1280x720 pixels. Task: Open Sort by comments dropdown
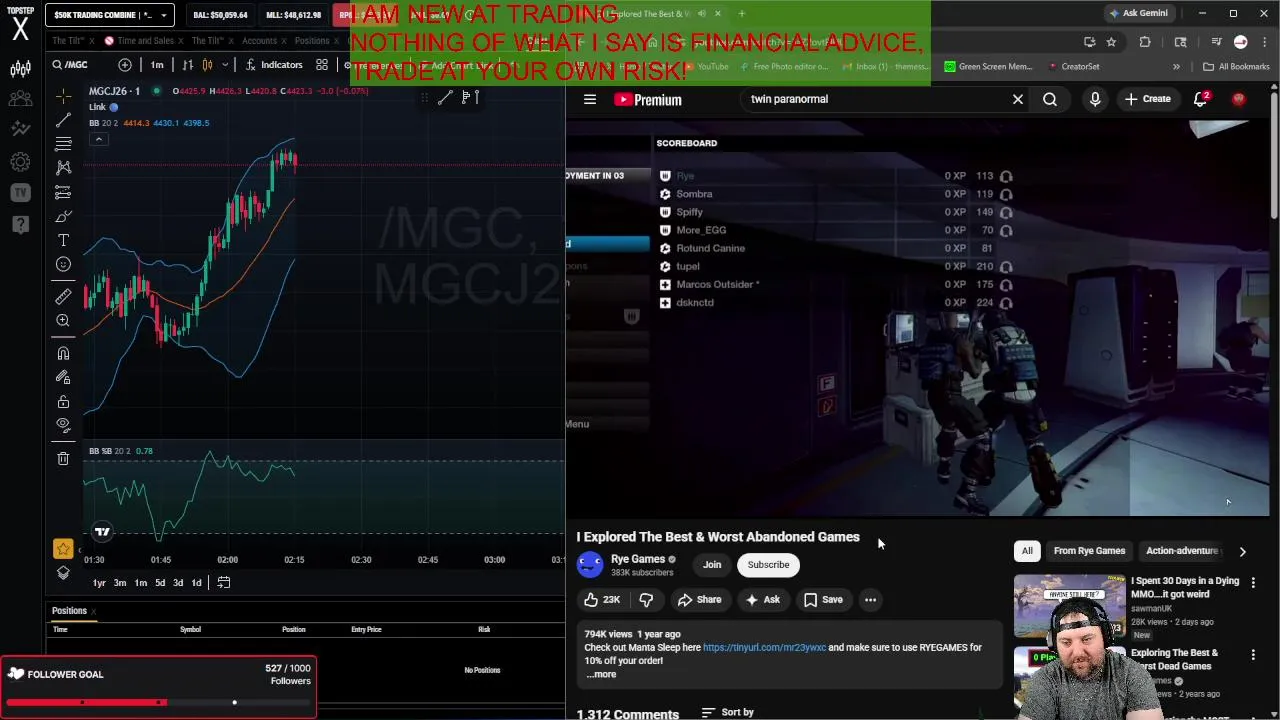pos(728,712)
